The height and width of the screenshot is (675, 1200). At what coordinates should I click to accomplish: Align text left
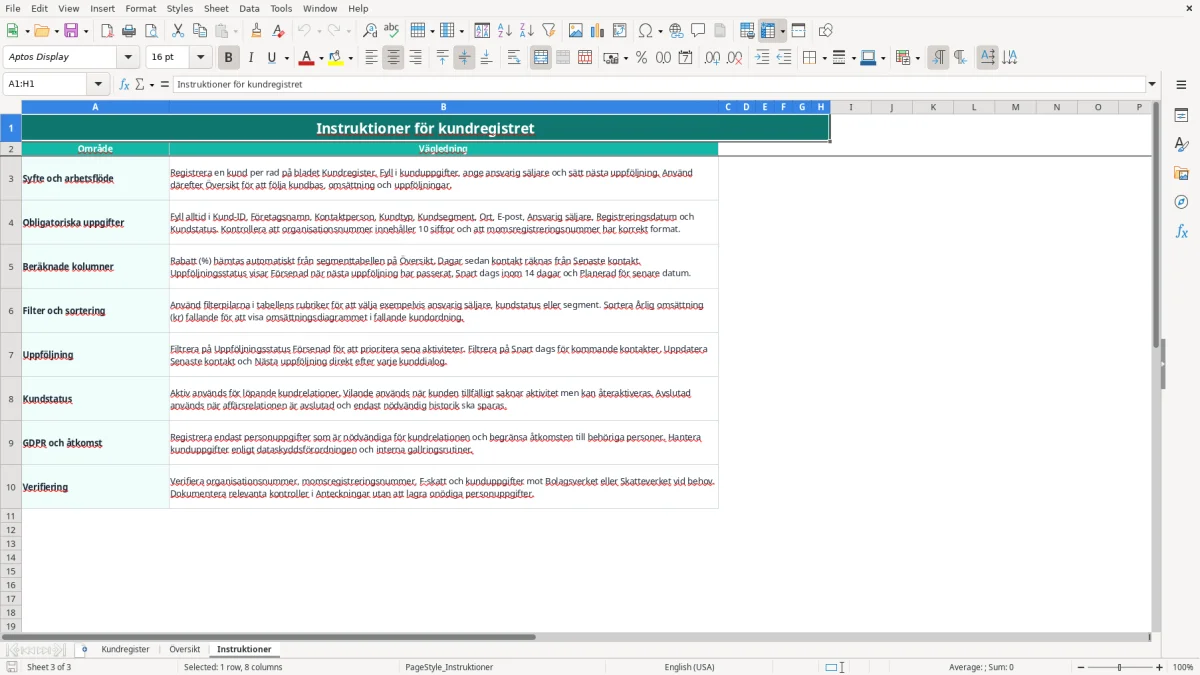tap(372, 58)
